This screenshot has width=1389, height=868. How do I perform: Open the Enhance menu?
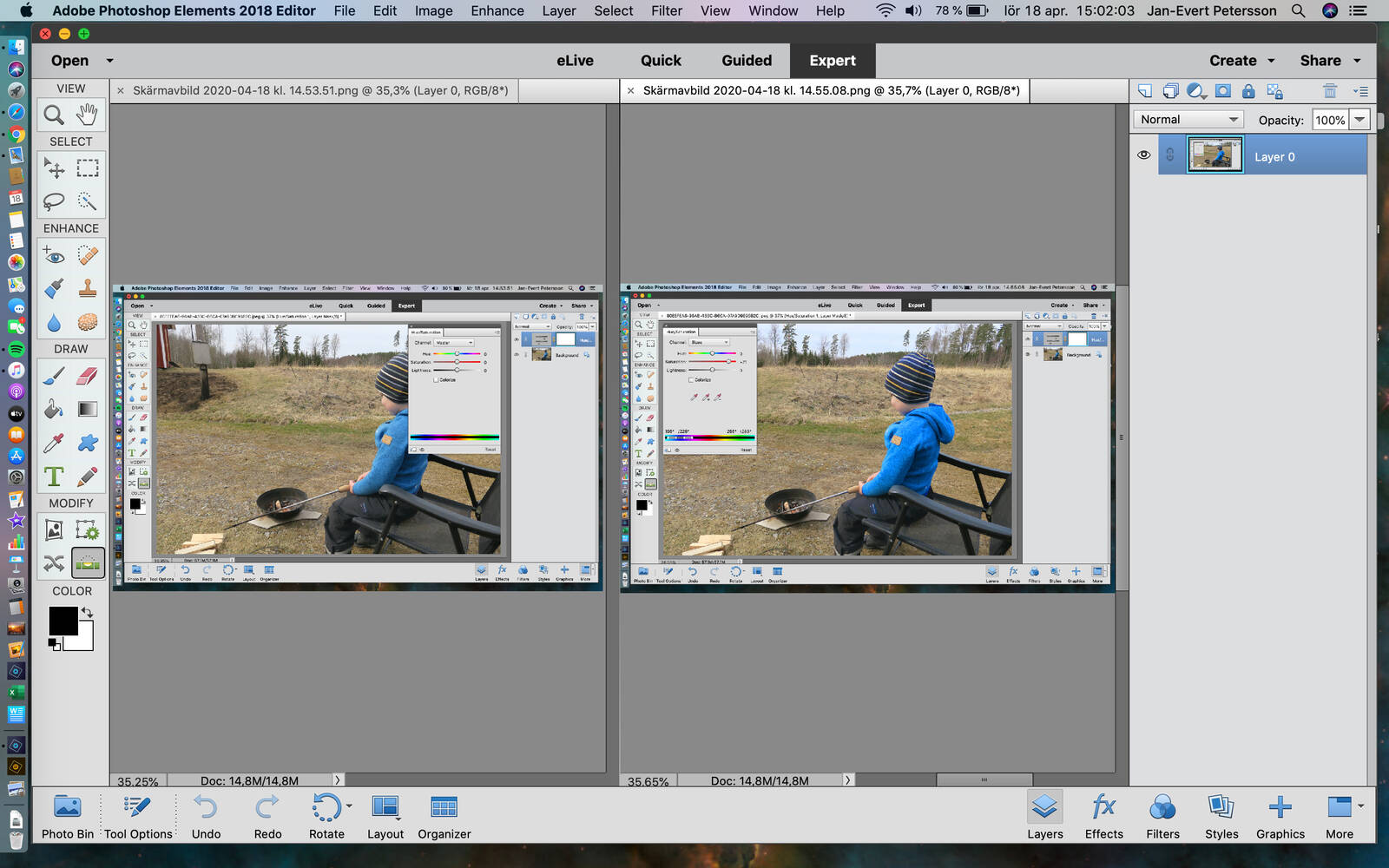click(x=497, y=10)
